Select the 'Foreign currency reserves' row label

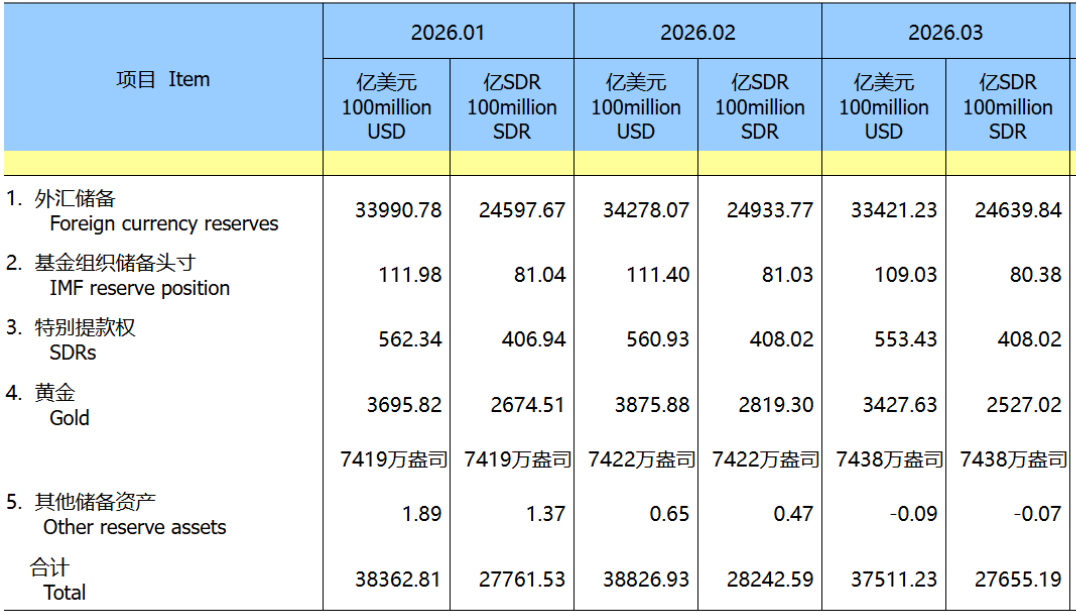click(x=163, y=224)
